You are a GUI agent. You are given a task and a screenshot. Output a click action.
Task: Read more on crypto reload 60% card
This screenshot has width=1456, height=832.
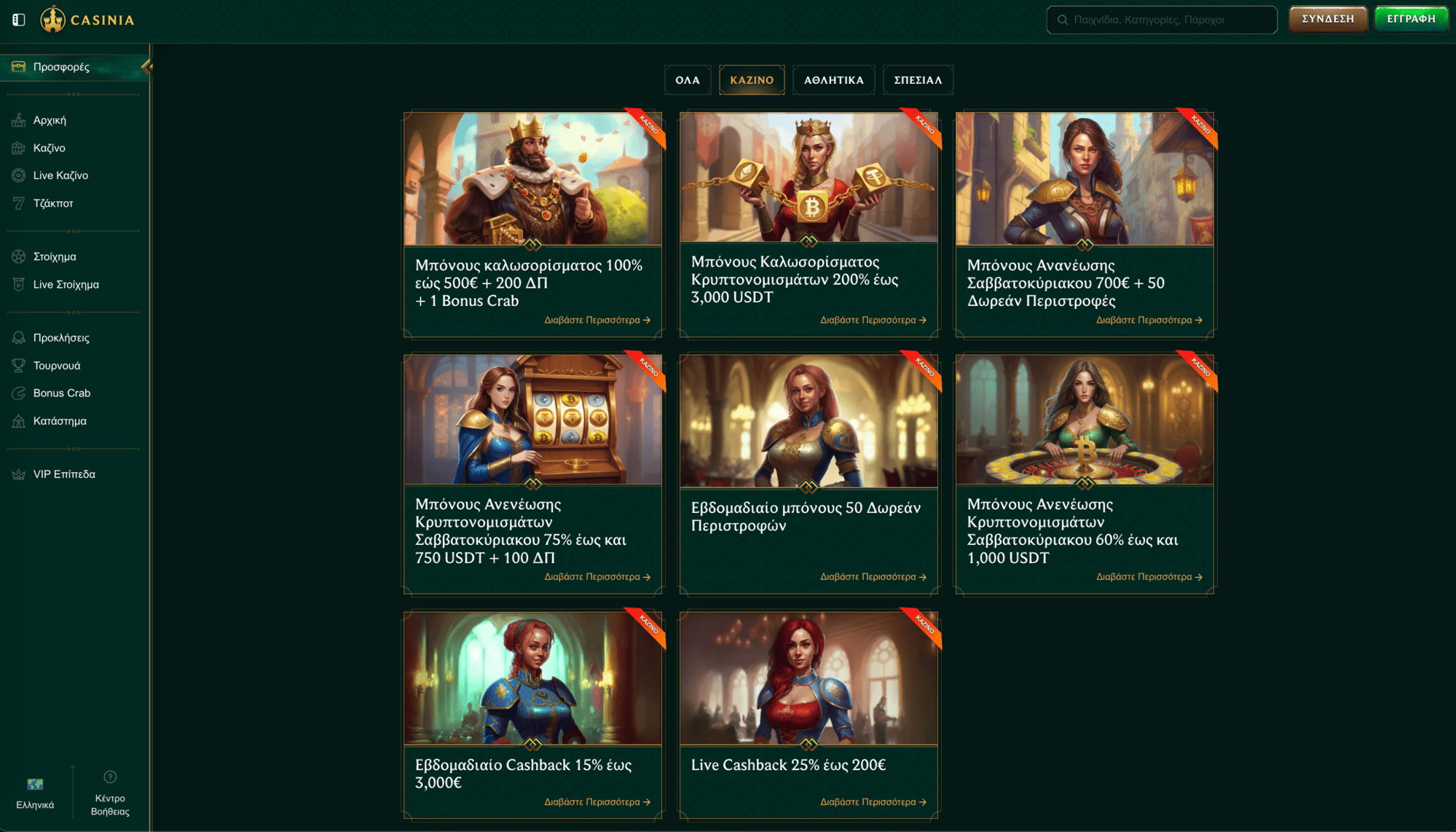coord(1149,576)
